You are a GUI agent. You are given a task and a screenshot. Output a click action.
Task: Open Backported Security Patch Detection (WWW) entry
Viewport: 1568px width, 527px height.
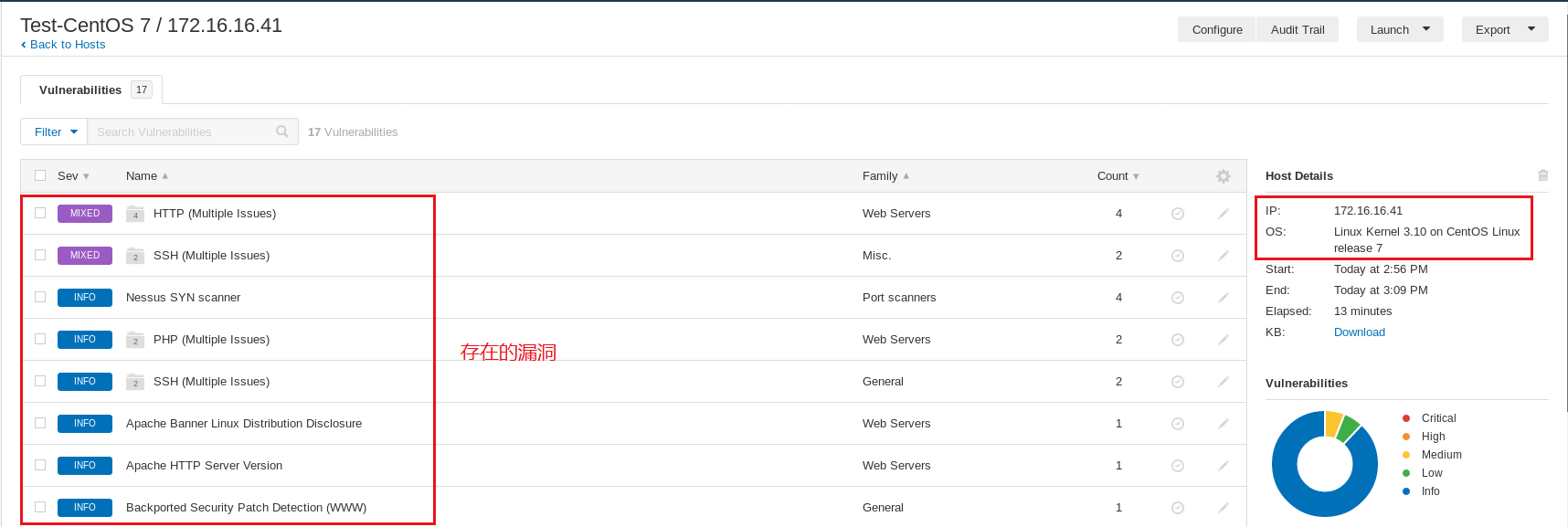pos(247,508)
